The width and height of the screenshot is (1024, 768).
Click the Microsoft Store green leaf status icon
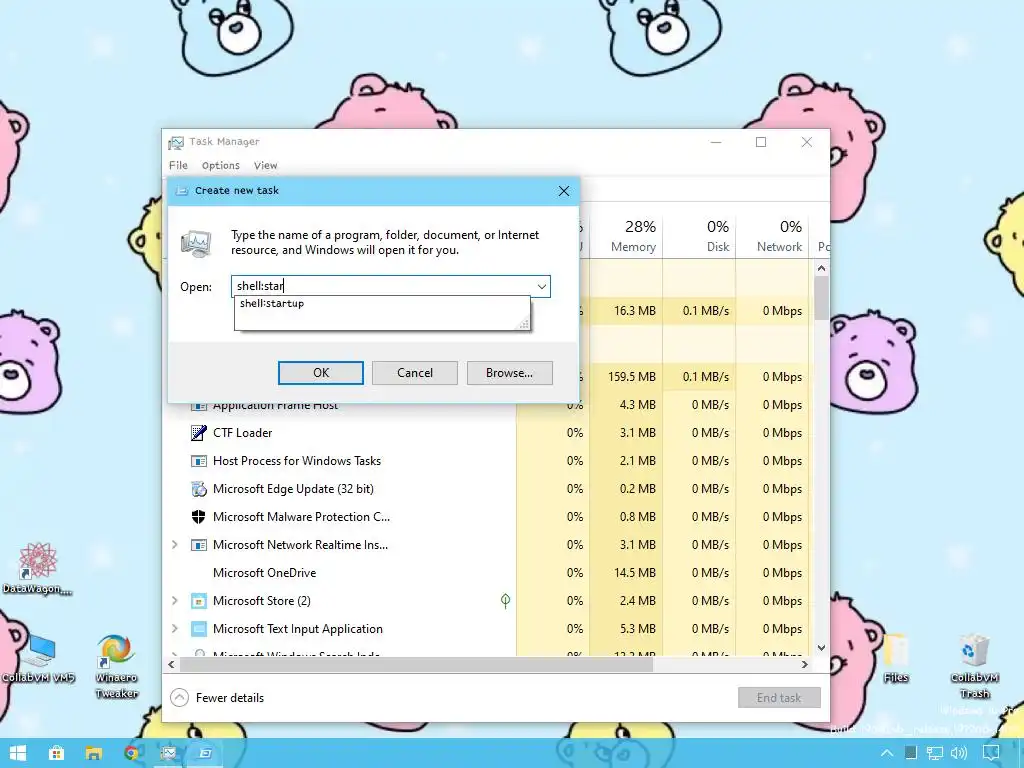(505, 600)
